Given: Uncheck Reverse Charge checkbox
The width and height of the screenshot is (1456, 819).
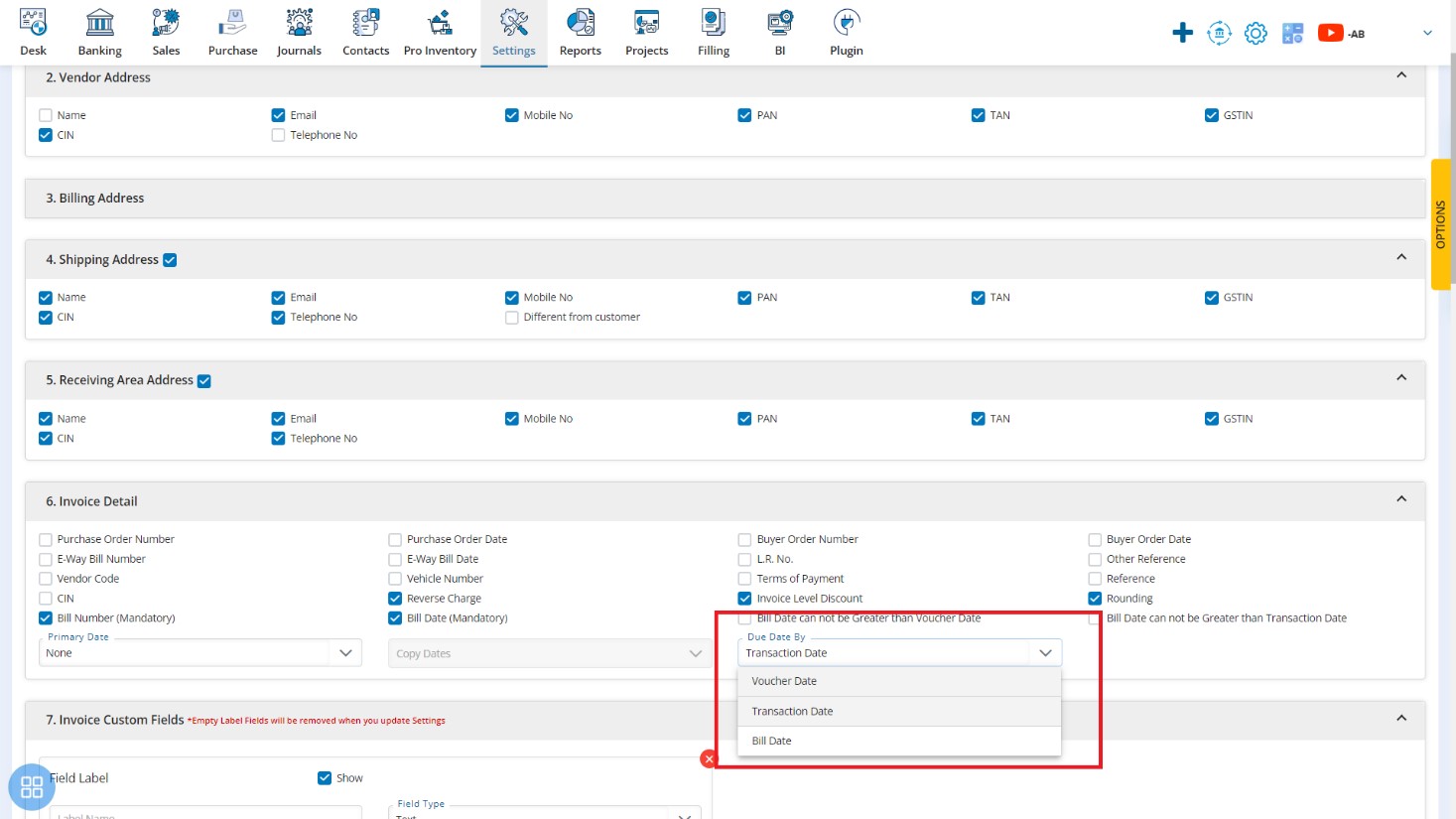Looking at the screenshot, I should tap(395, 599).
